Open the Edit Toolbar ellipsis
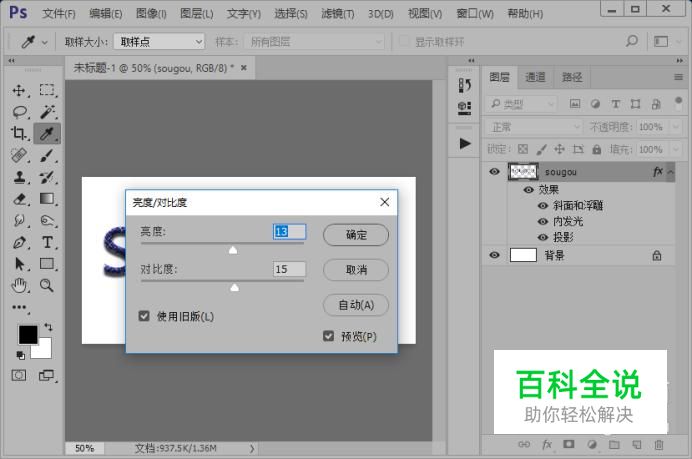The image size is (692, 459). 19,307
